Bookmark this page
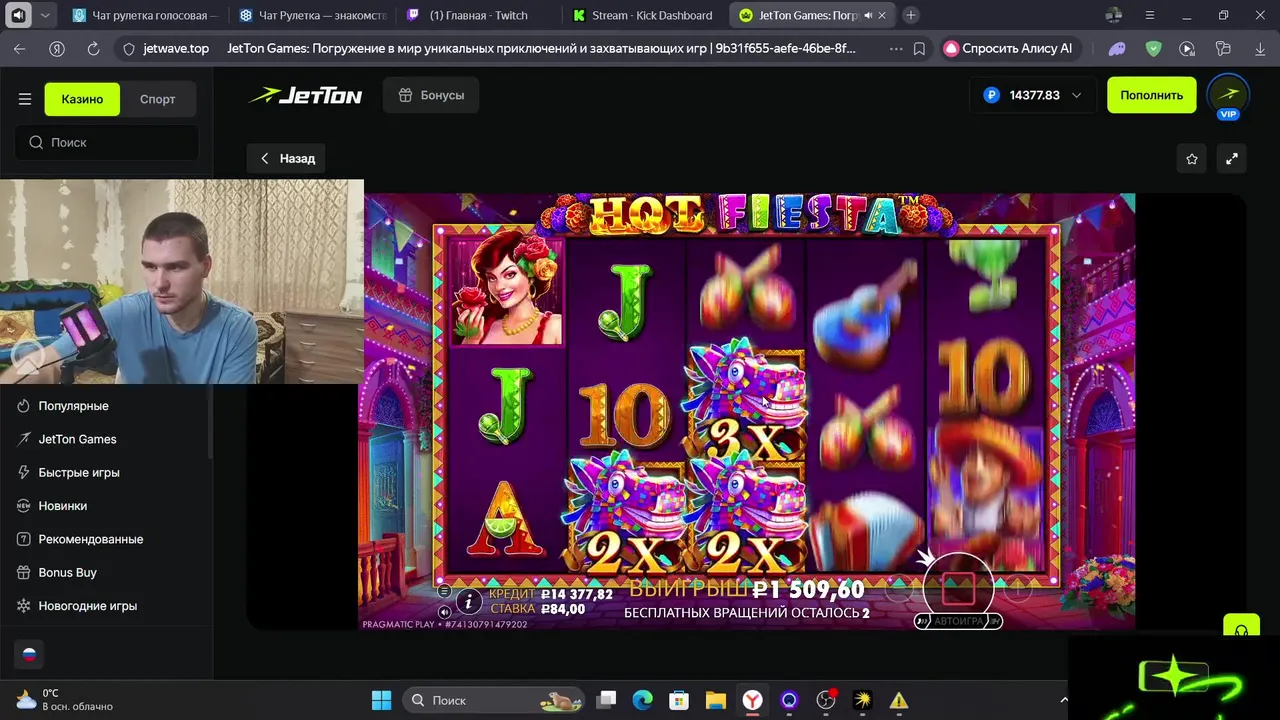The height and width of the screenshot is (720, 1280). 919,48
